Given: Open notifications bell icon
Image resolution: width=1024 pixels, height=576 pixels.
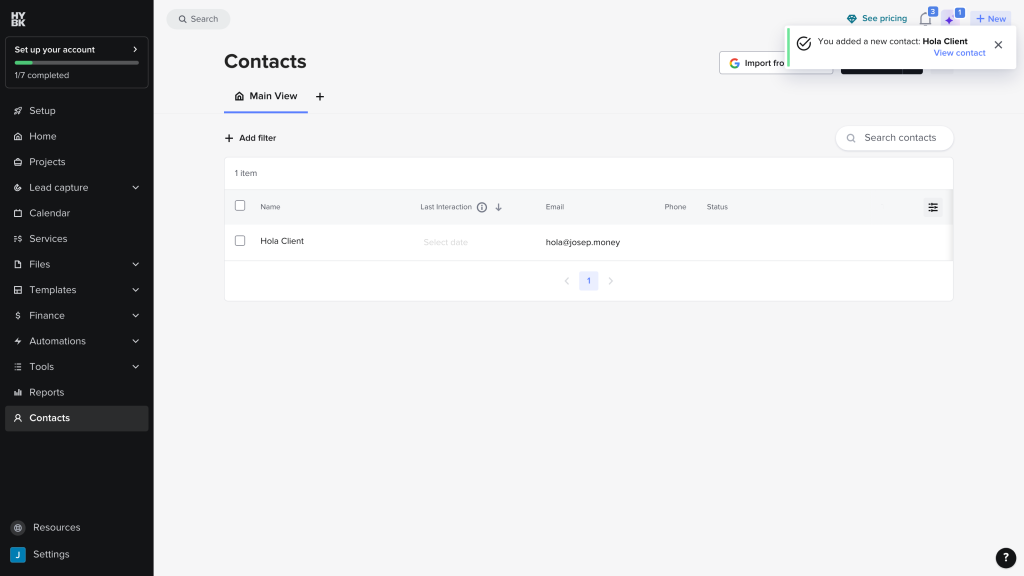Looking at the screenshot, I should click(925, 19).
